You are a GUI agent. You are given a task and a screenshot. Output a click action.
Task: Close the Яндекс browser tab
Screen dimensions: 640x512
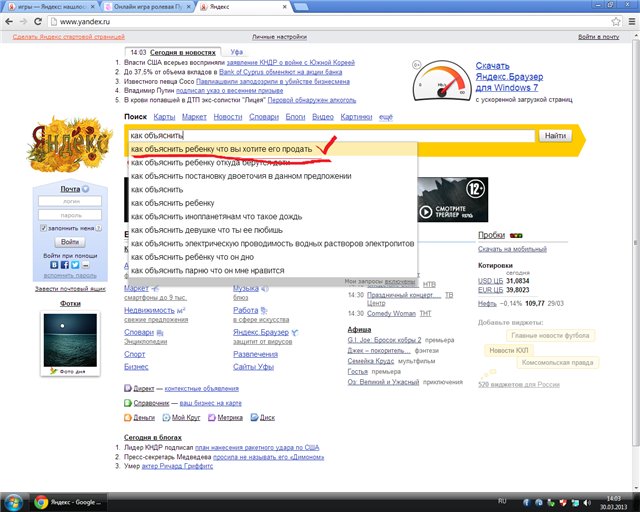click(285, 7)
